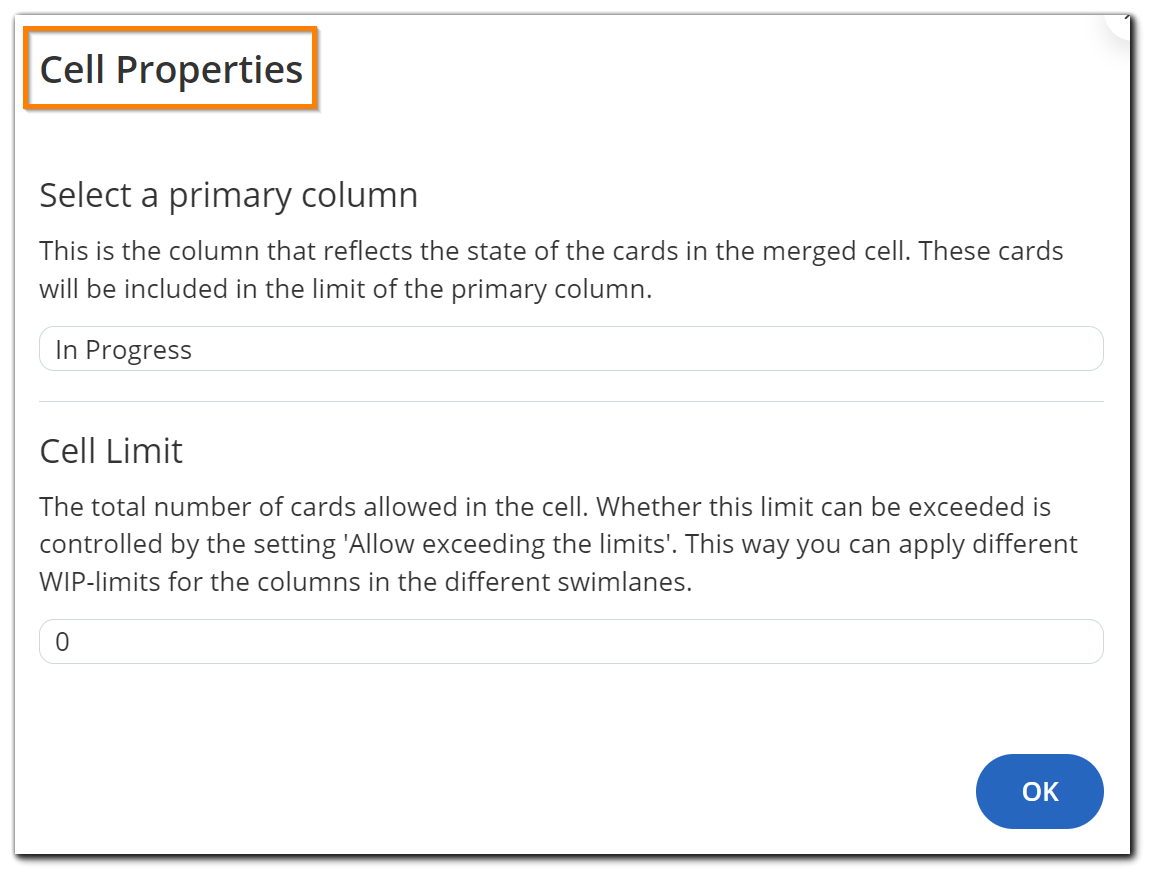Click the highlighted Cell Properties heading
The height and width of the screenshot is (881, 1157).
click(x=170, y=69)
